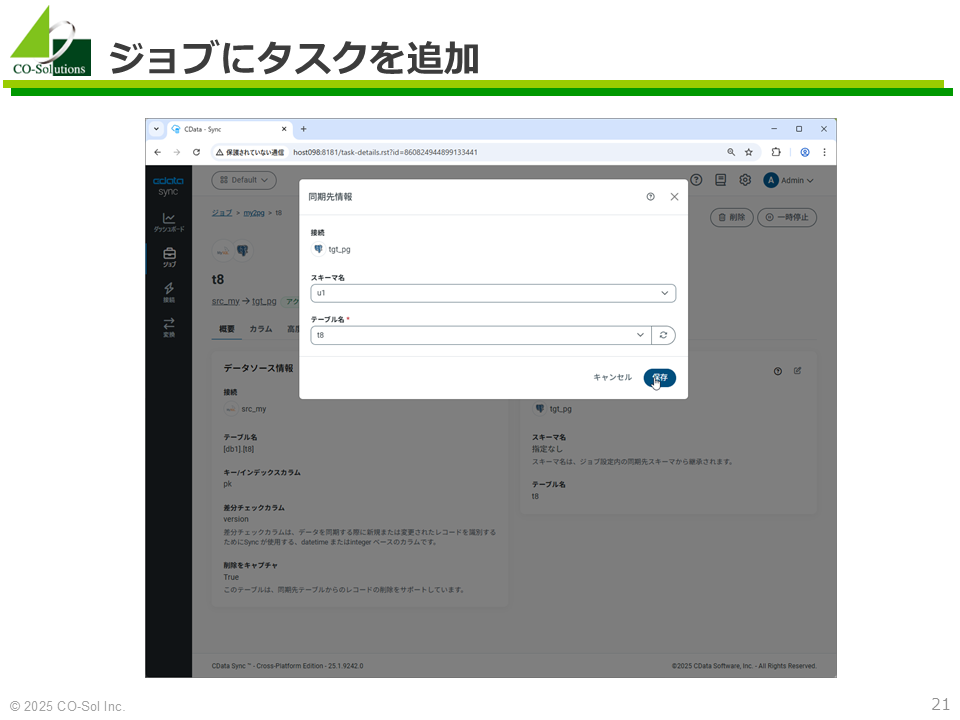Click the 指定なし schema value
This screenshot has height=720, width=960.
tap(547, 449)
